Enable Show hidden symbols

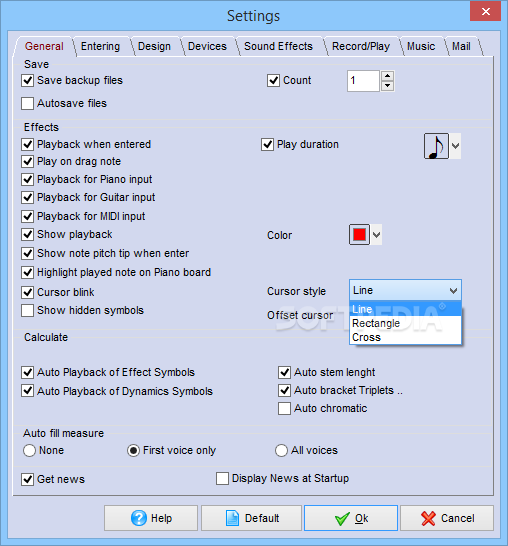coord(28,310)
